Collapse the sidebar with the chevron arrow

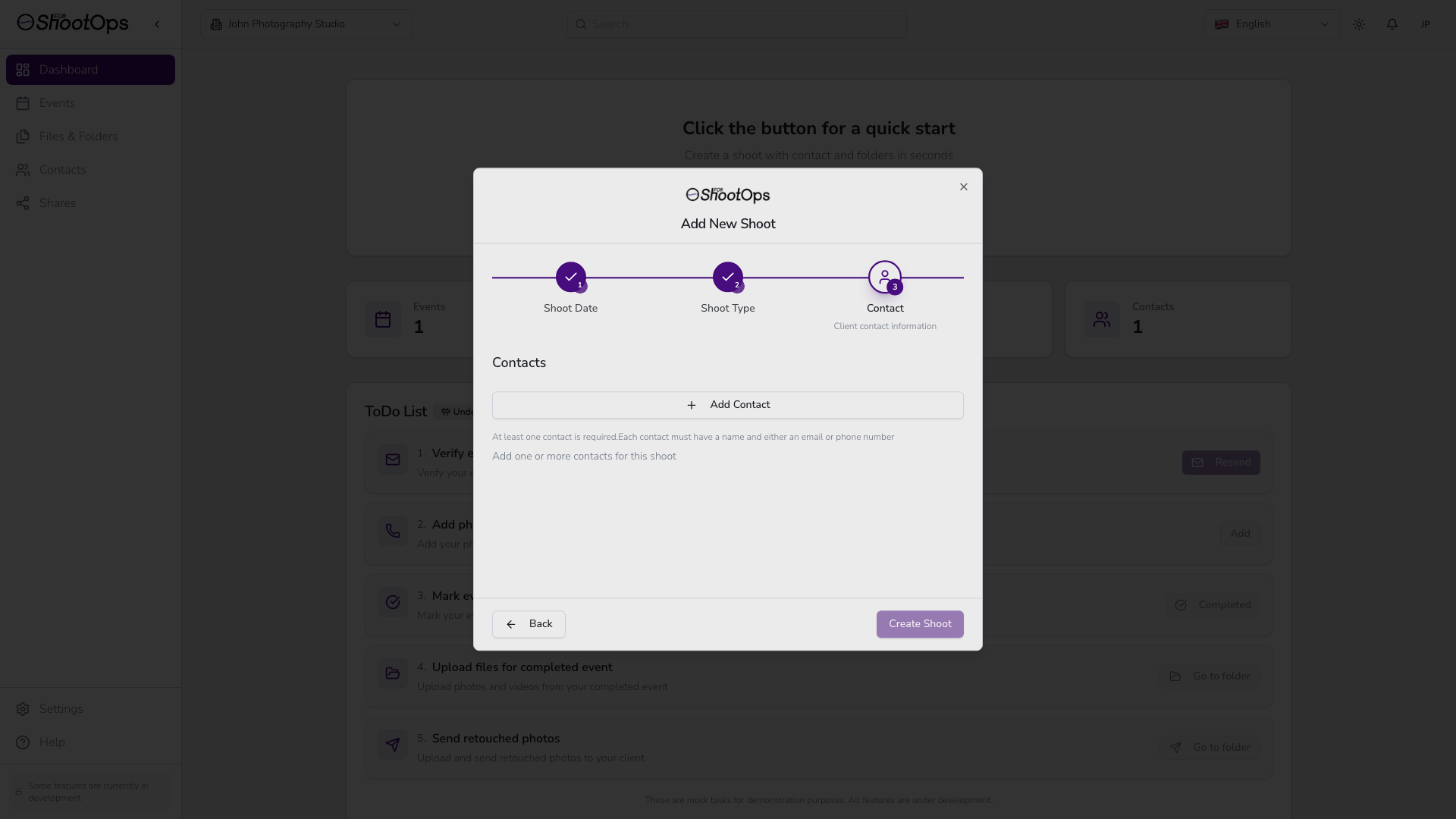(157, 24)
